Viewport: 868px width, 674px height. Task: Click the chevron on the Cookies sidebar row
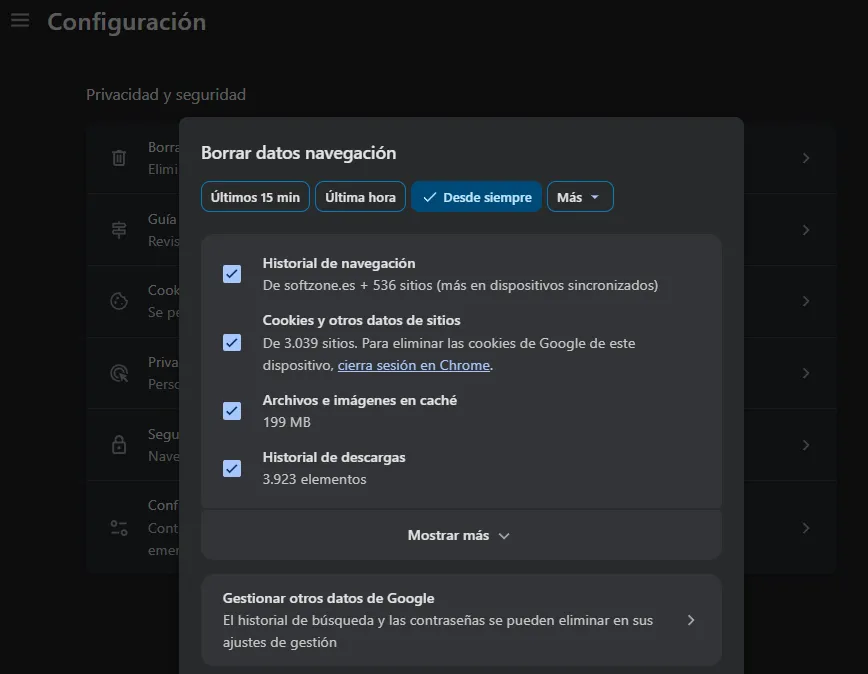806,301
